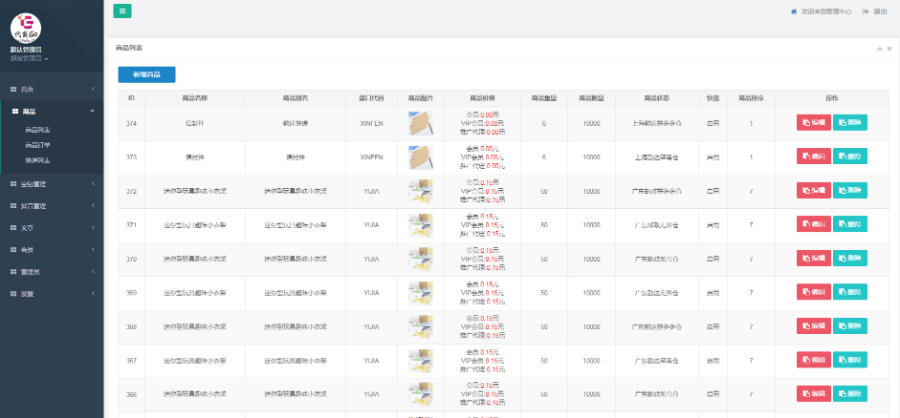The height and width of the screenshot is (418, 900).
Task: Click the 代发Go logo avatar
Action: pos(26,28)
